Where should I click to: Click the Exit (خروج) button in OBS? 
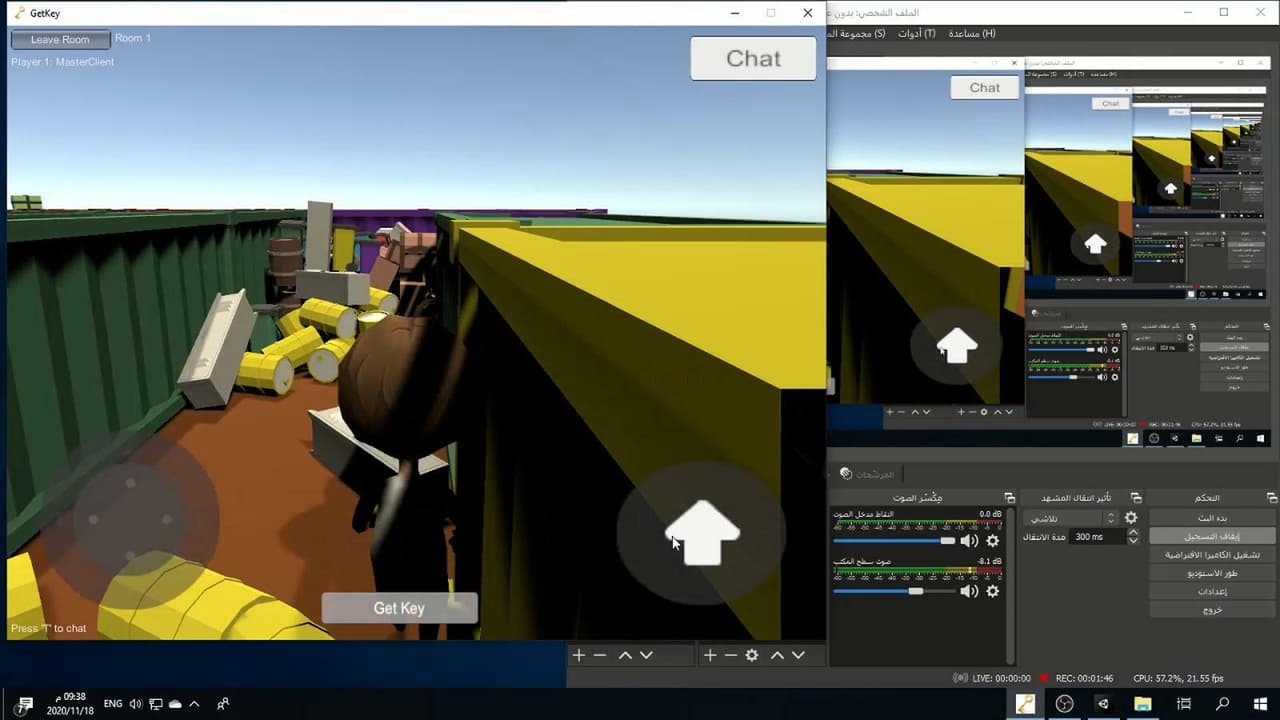[1213, 609]
